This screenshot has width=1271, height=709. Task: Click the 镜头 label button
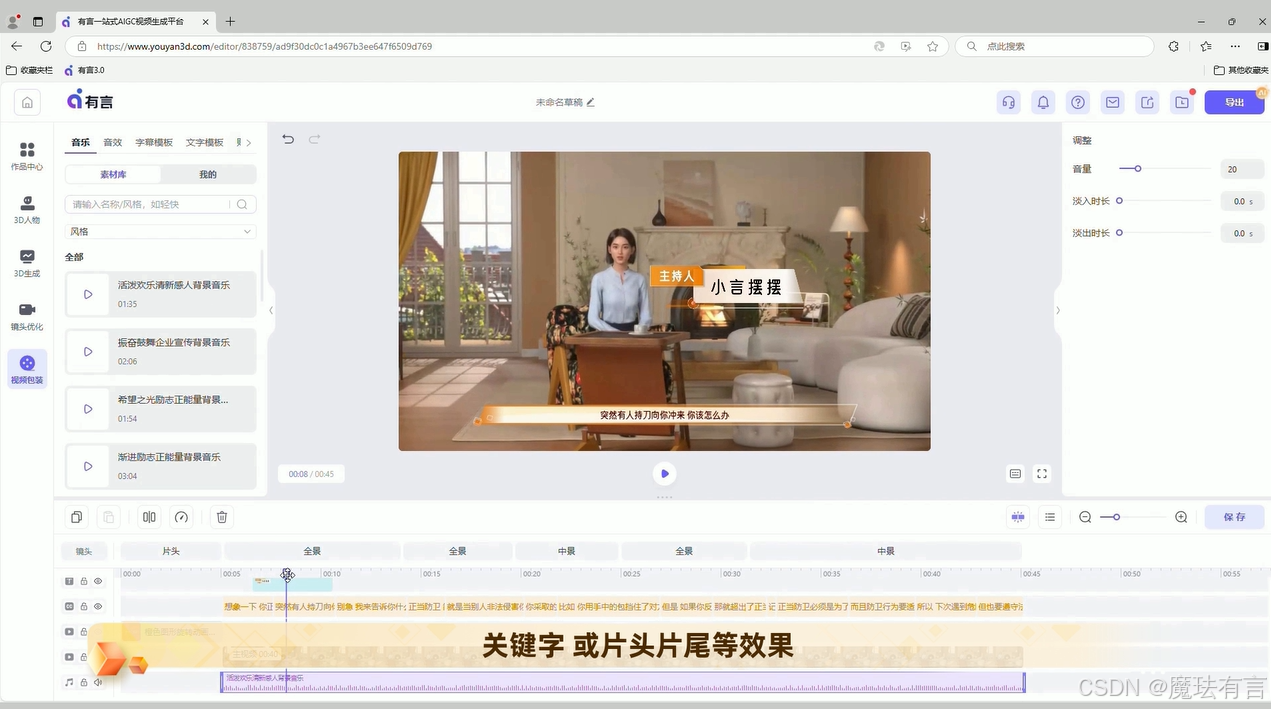pos(84,551)
